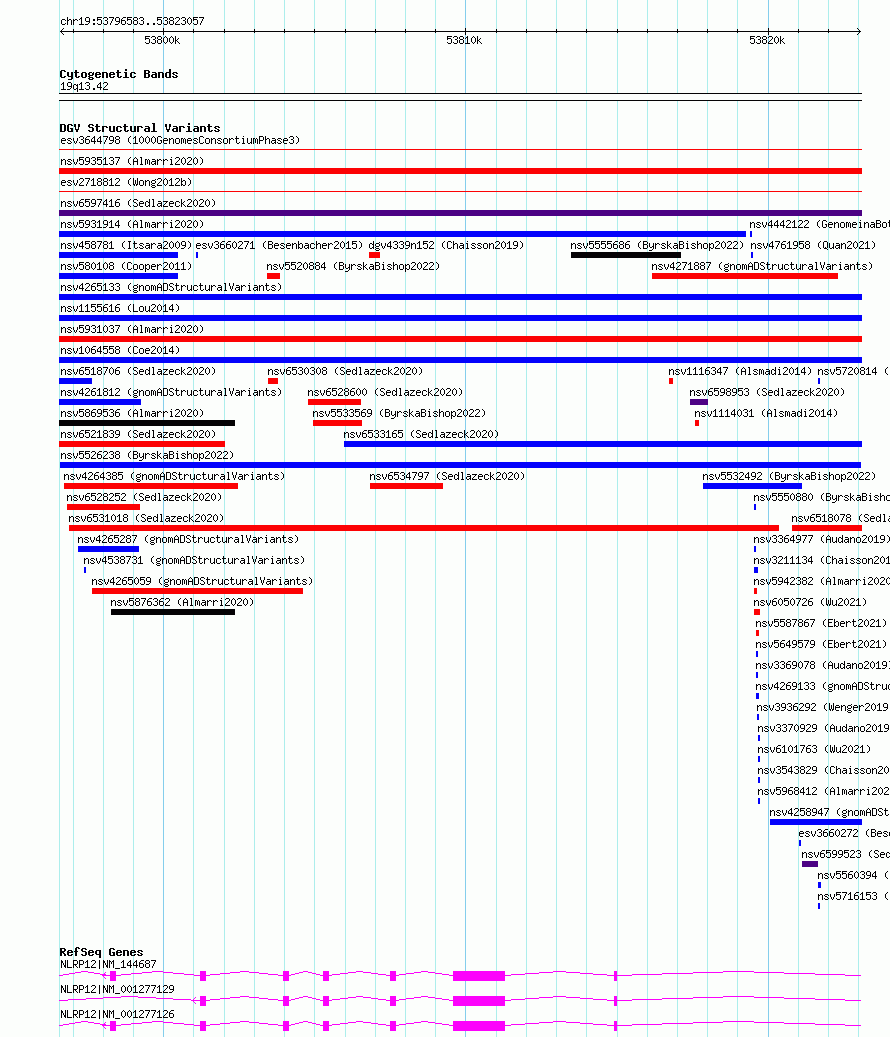Click the DGV Structural Variants track title
Screen dimensions: 890x1037
[x=140, y=128]
